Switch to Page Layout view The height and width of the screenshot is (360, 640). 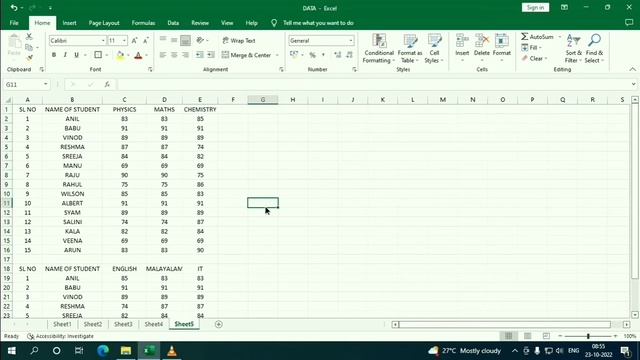click(527, 336)
